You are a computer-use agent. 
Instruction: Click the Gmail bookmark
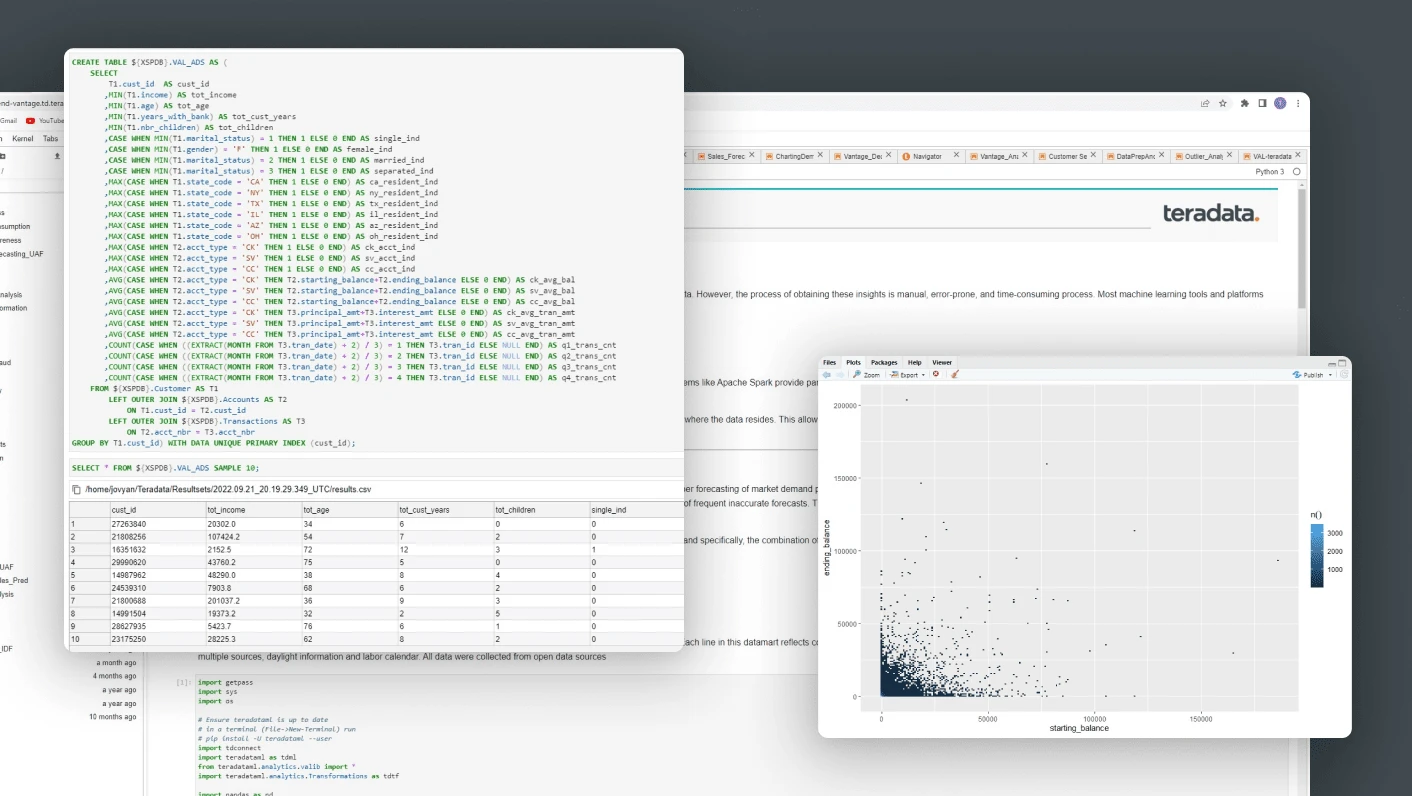tap(8, 120)
